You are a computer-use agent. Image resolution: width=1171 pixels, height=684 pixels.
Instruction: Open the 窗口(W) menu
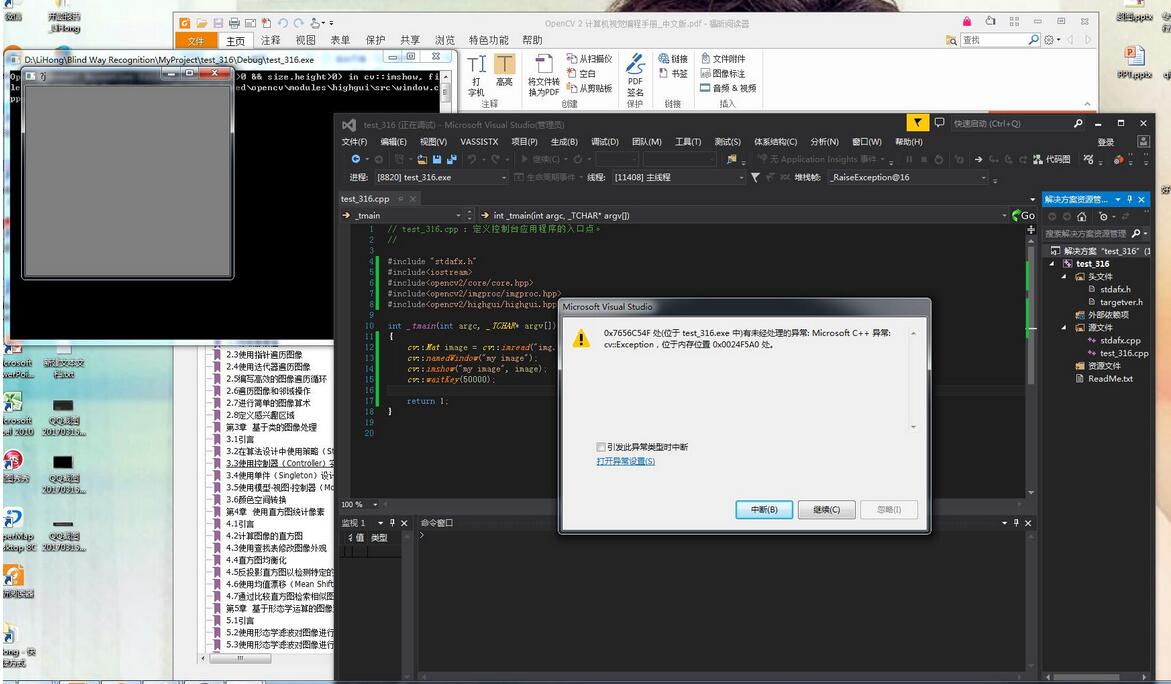click(867, 142)
